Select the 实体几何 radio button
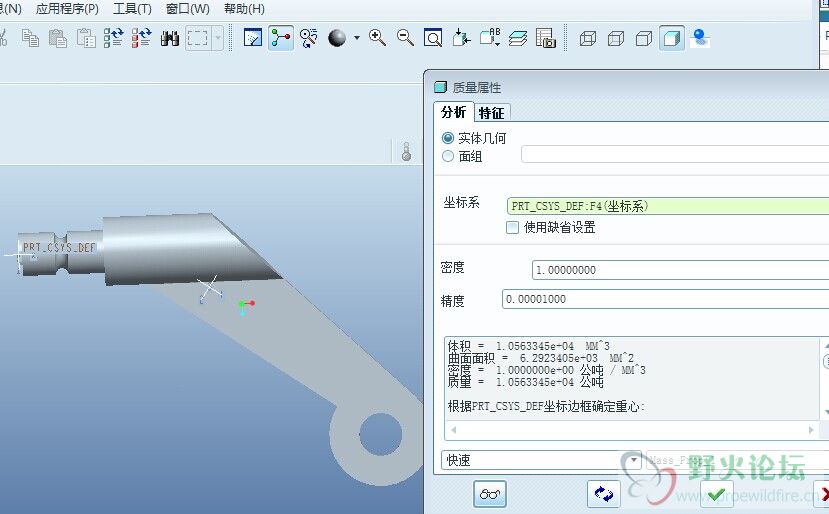829x514 pixels. (x=448, y=138)
